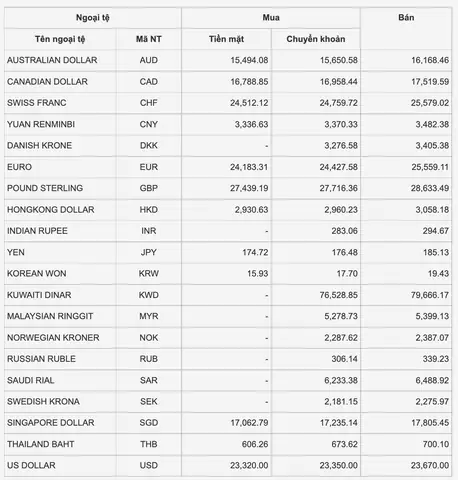
Task: Click KOREAN WON cash rate 15.93
Action: coord(258,274)
